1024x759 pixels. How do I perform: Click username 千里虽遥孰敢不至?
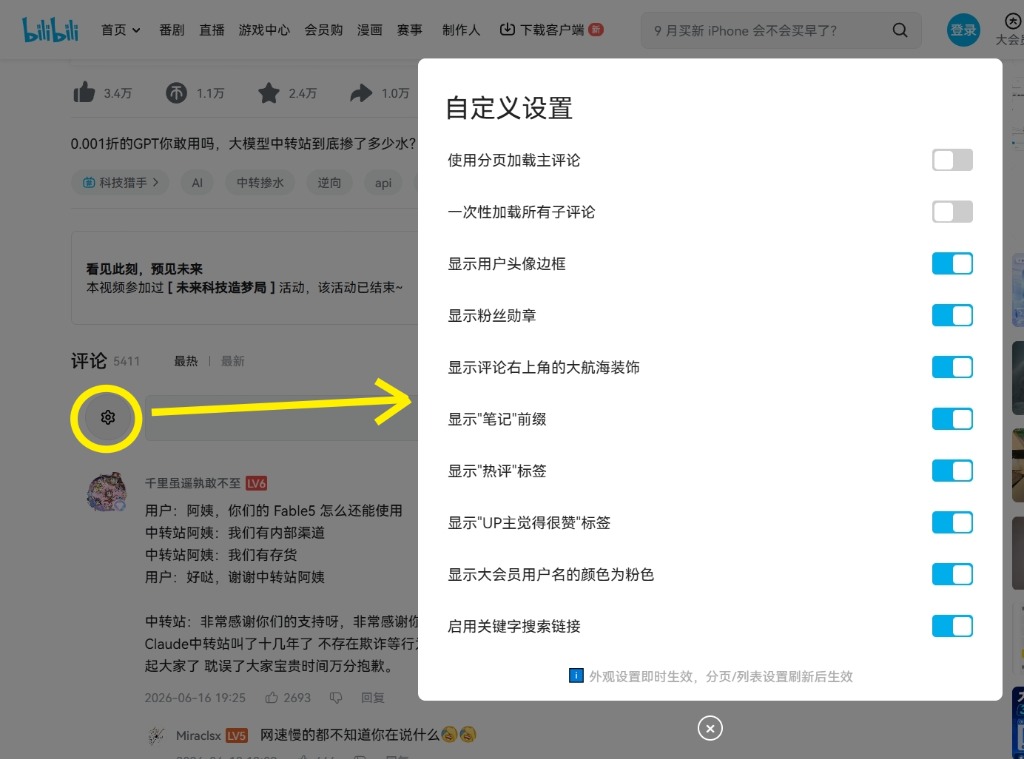coord(193,483)
